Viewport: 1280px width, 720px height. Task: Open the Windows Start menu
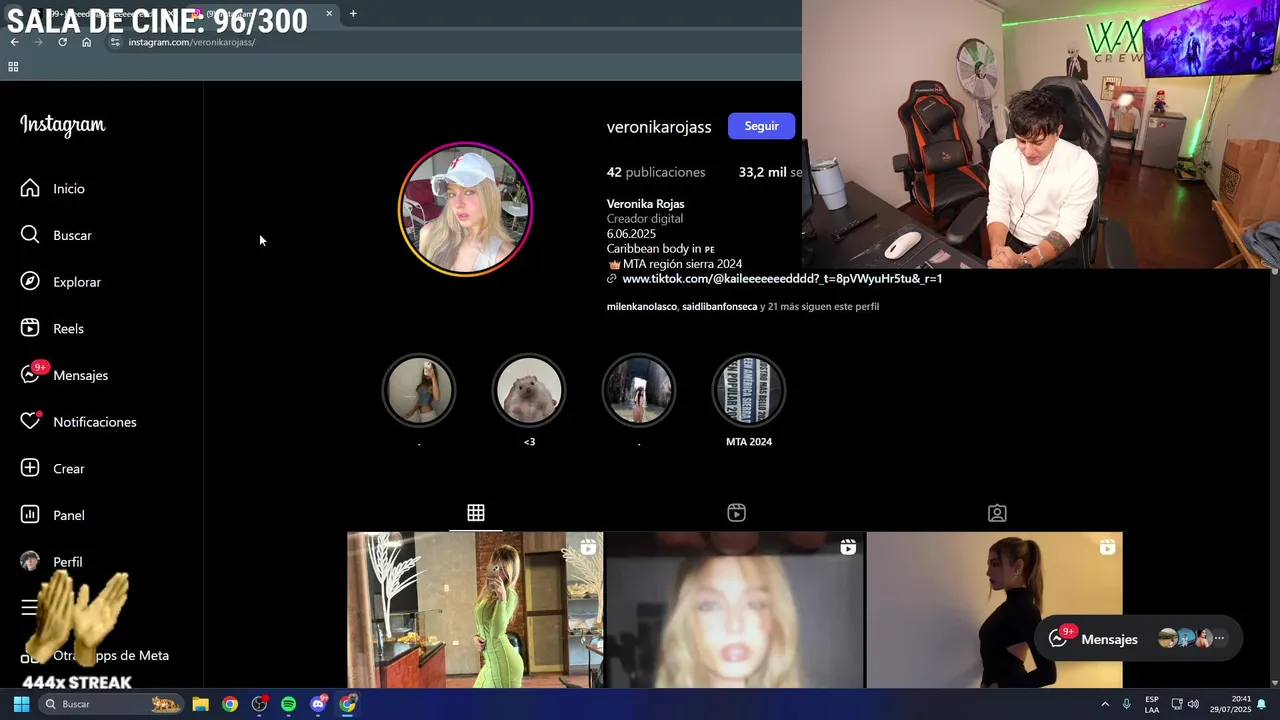pyautogui.click(x=21, y=704)
